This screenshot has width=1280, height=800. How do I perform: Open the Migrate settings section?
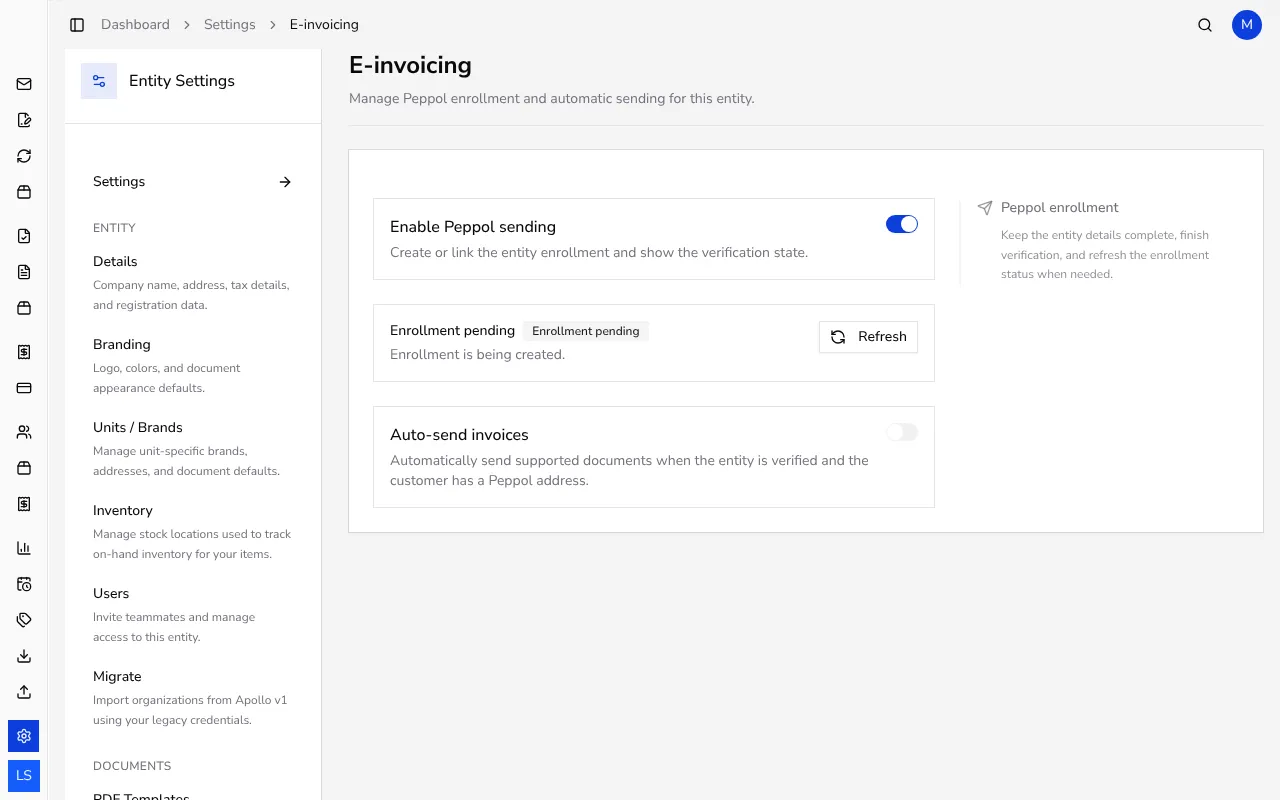click(x=193, y=697)
